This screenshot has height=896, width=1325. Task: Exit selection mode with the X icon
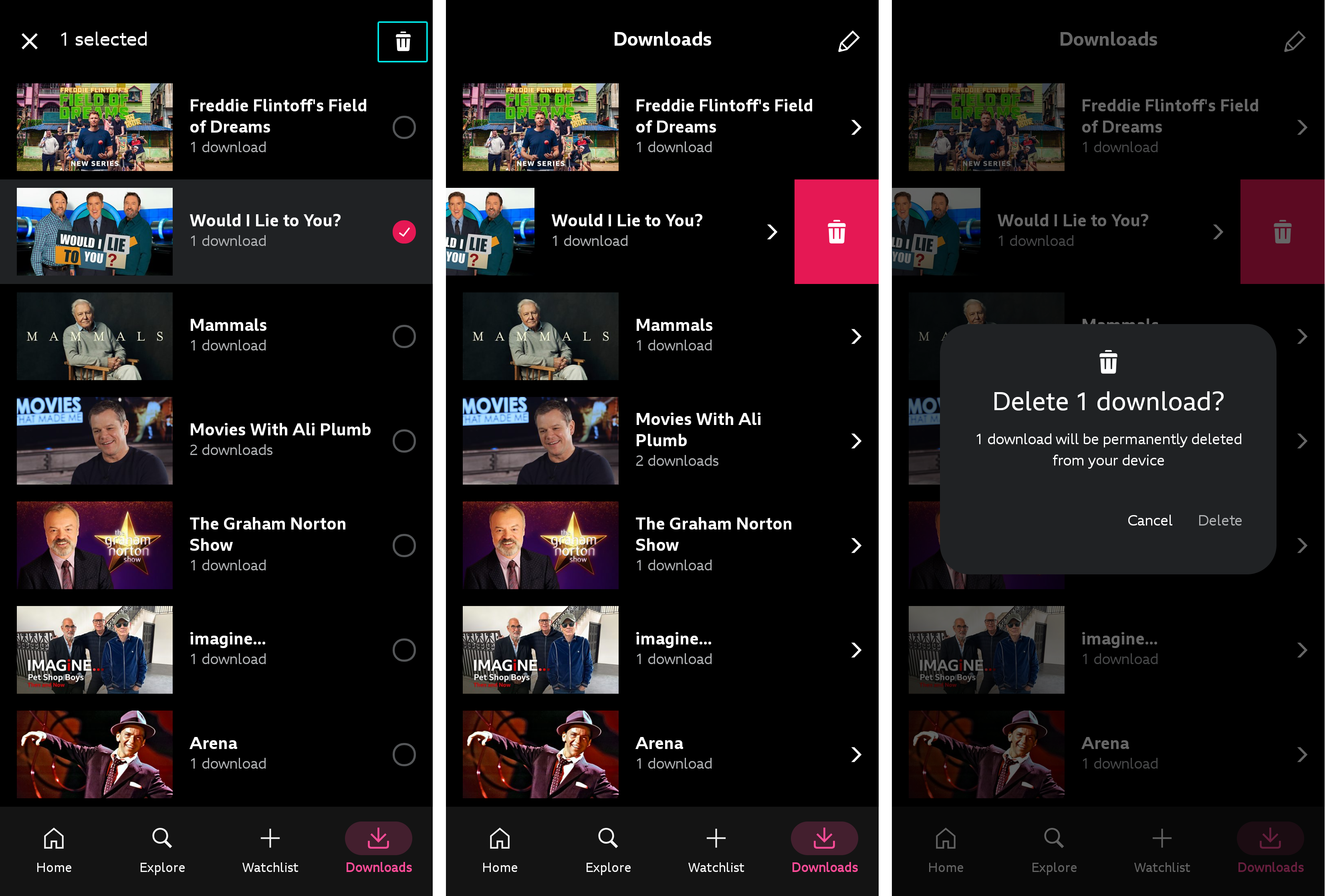(x=30, y=40)
